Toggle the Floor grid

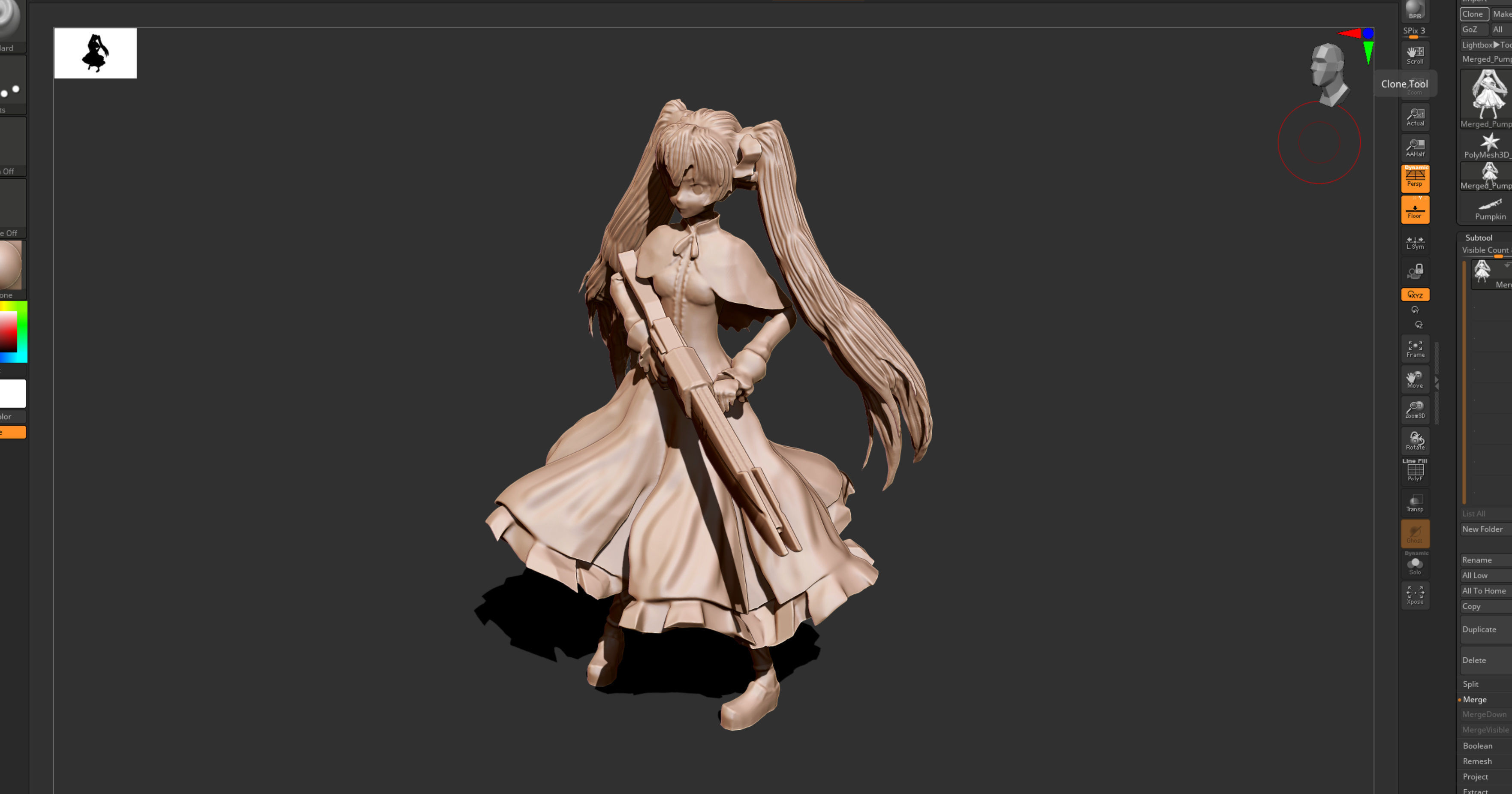coord(1415,210)
